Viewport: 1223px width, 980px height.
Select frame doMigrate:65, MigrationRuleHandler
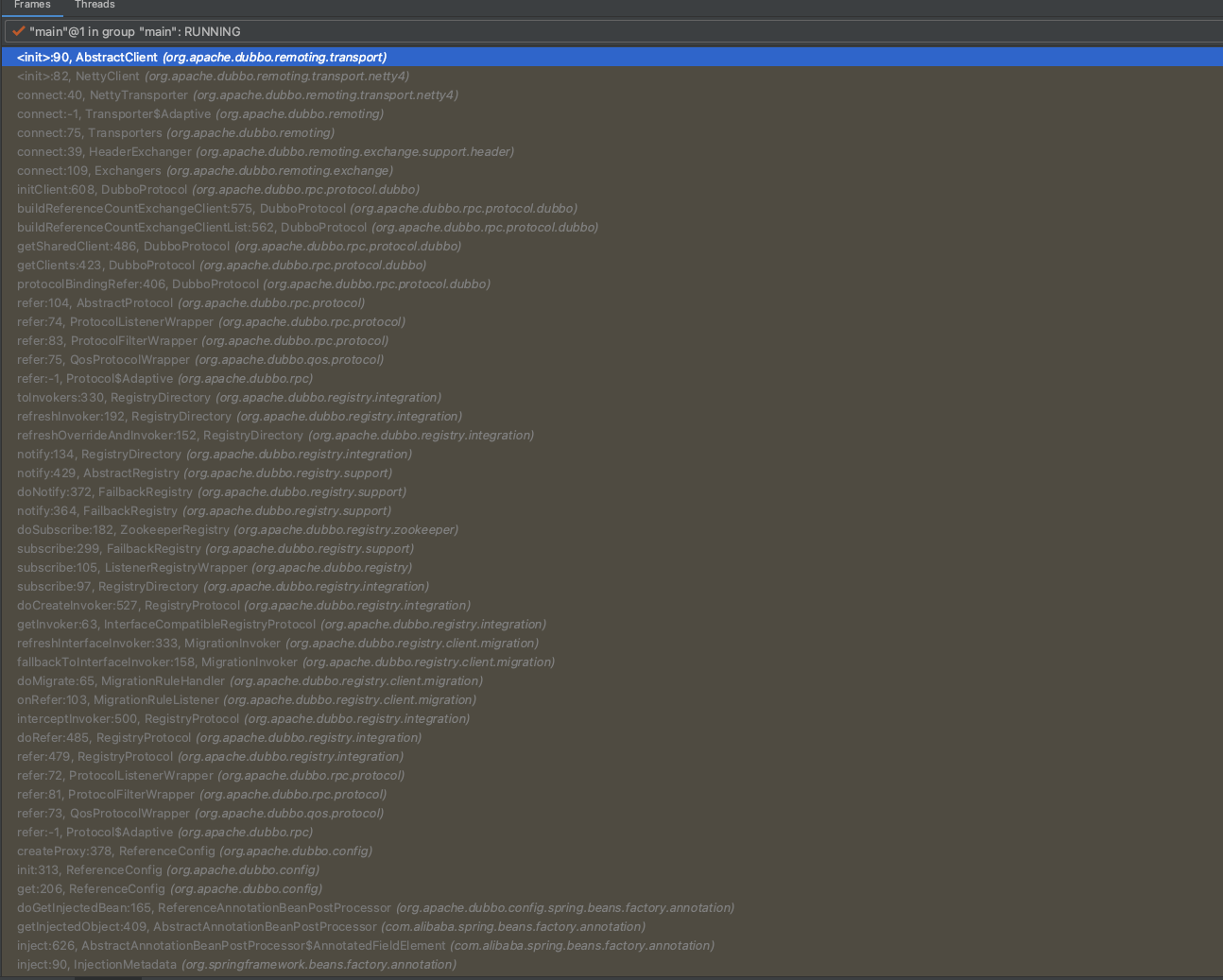611,680
